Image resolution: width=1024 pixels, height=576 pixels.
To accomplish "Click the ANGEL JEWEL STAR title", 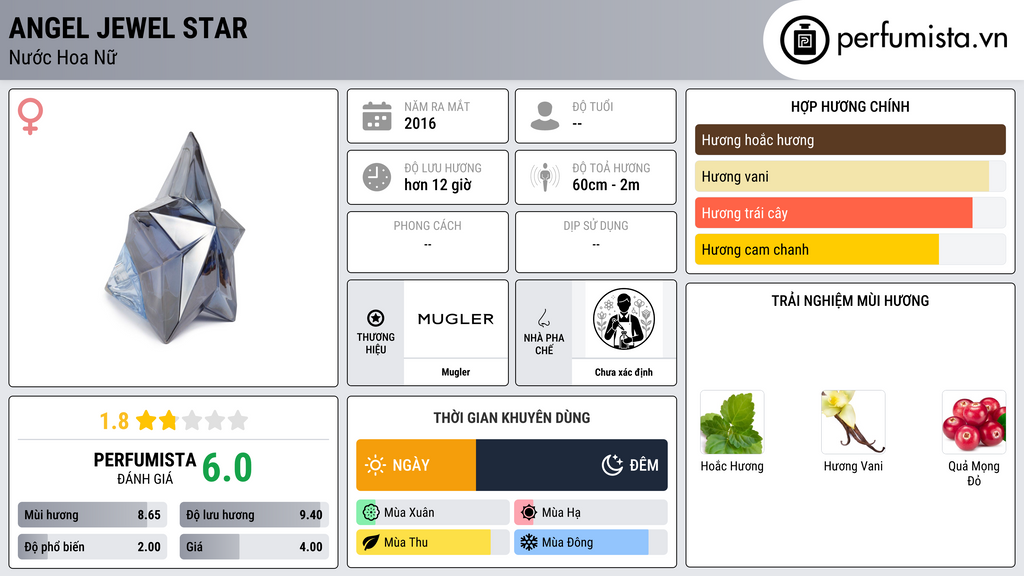I will (x=128, y=28).
